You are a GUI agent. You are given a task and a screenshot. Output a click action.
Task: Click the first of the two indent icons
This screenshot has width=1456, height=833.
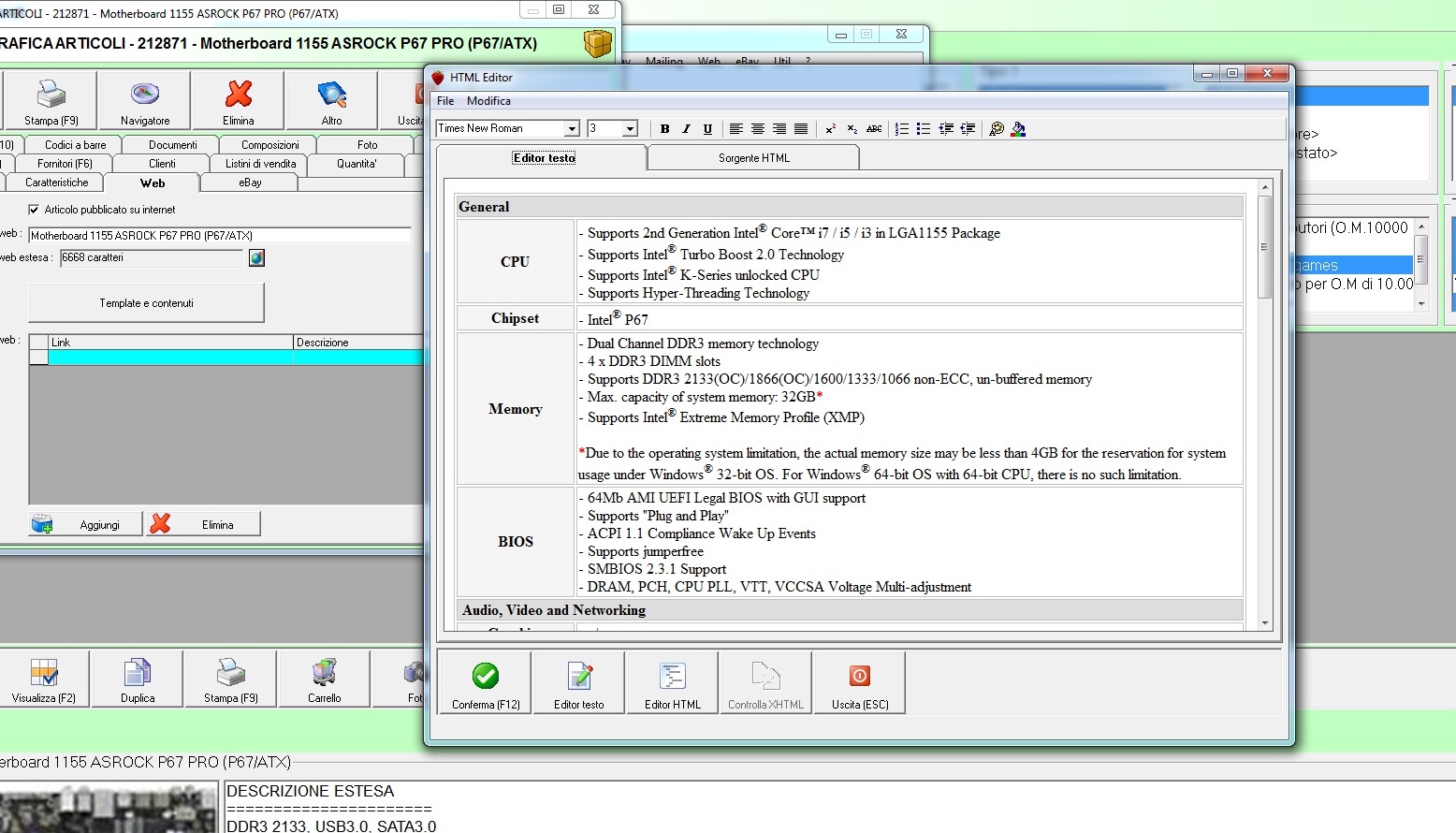946,129
